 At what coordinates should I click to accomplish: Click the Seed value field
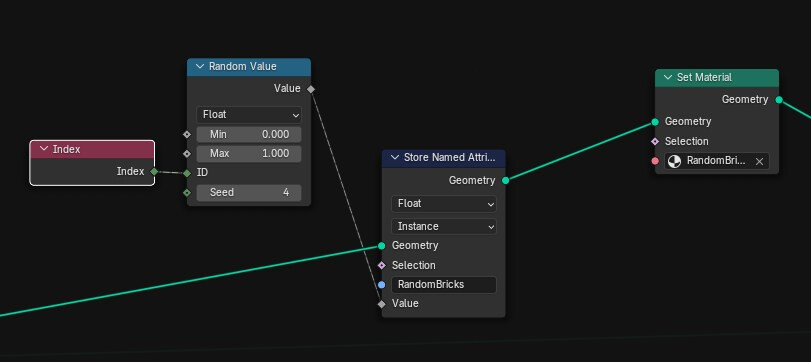coord(249,193)
